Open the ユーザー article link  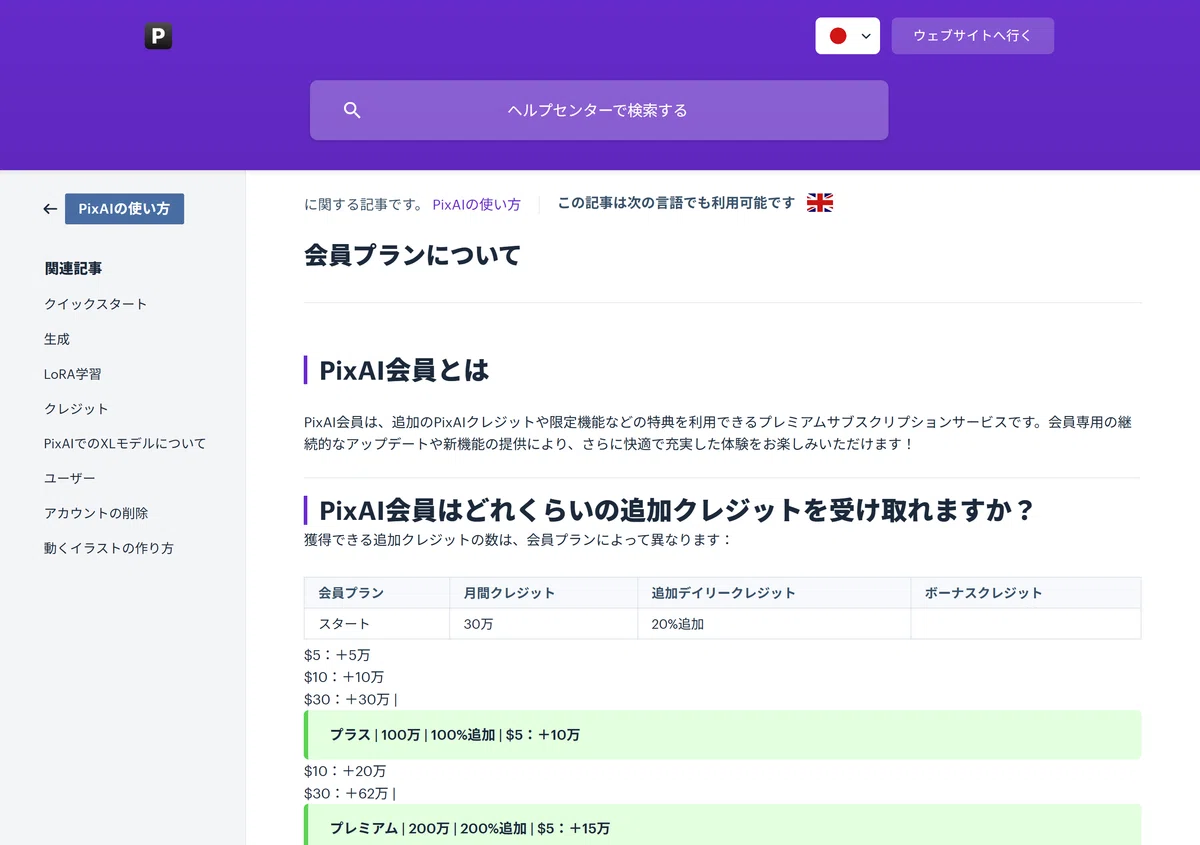click(70, 478)
